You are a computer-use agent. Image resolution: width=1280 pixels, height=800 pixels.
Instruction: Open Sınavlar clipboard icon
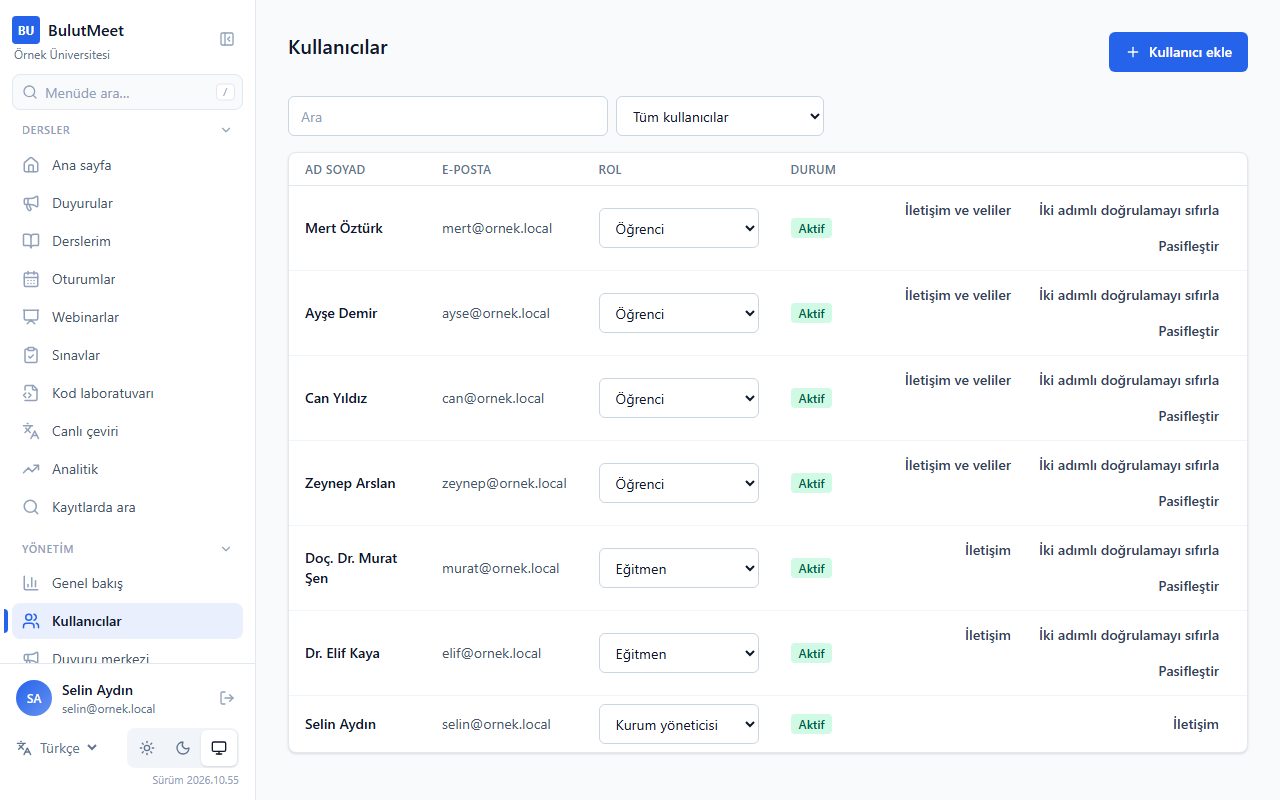pos(31,355)
